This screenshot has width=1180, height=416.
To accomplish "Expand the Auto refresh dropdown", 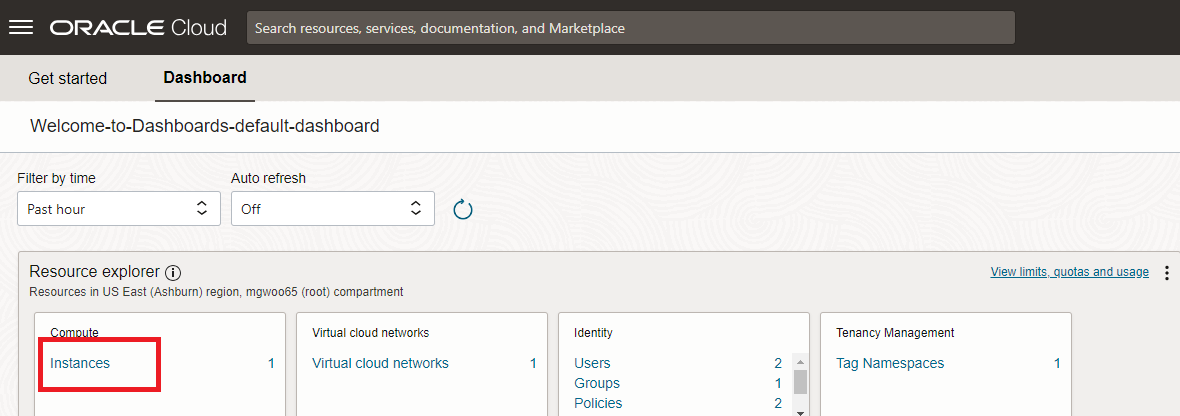I will pyautogui.click(x=332, y=209).
